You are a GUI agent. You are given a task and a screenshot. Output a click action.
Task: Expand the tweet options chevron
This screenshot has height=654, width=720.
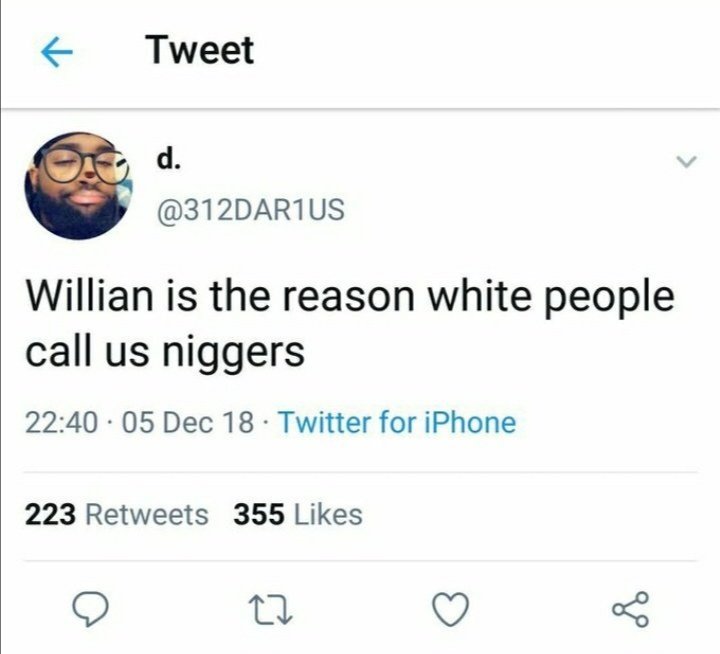686,162
